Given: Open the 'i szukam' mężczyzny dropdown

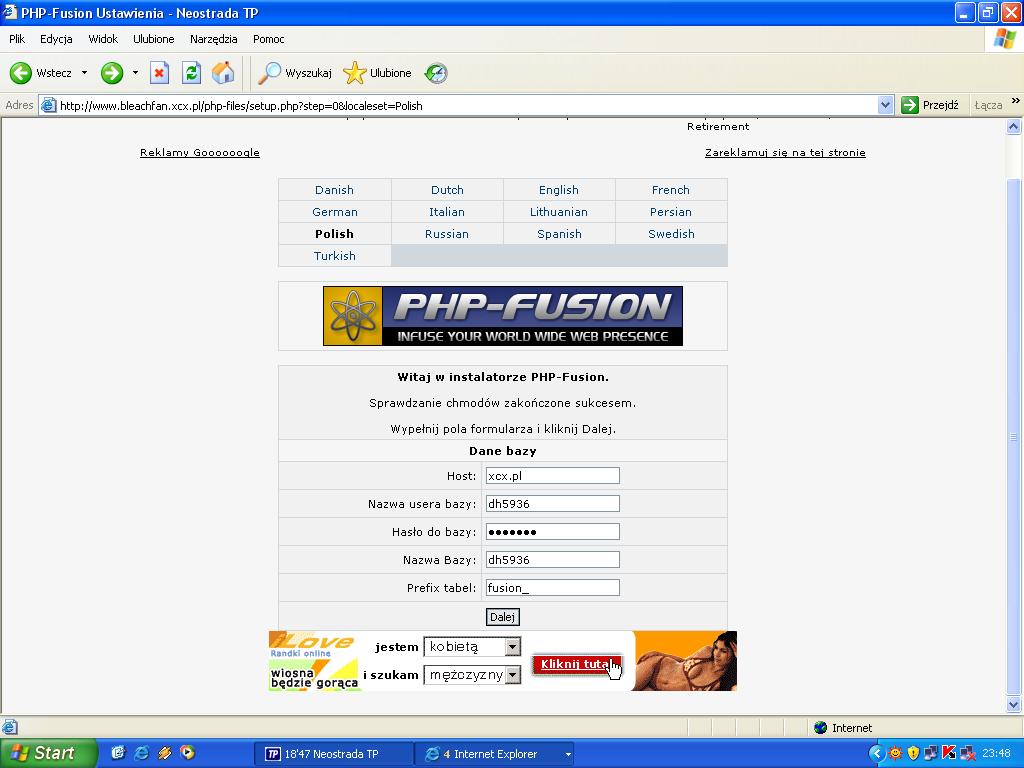Looking at the screenshot, I should (513, 675).
